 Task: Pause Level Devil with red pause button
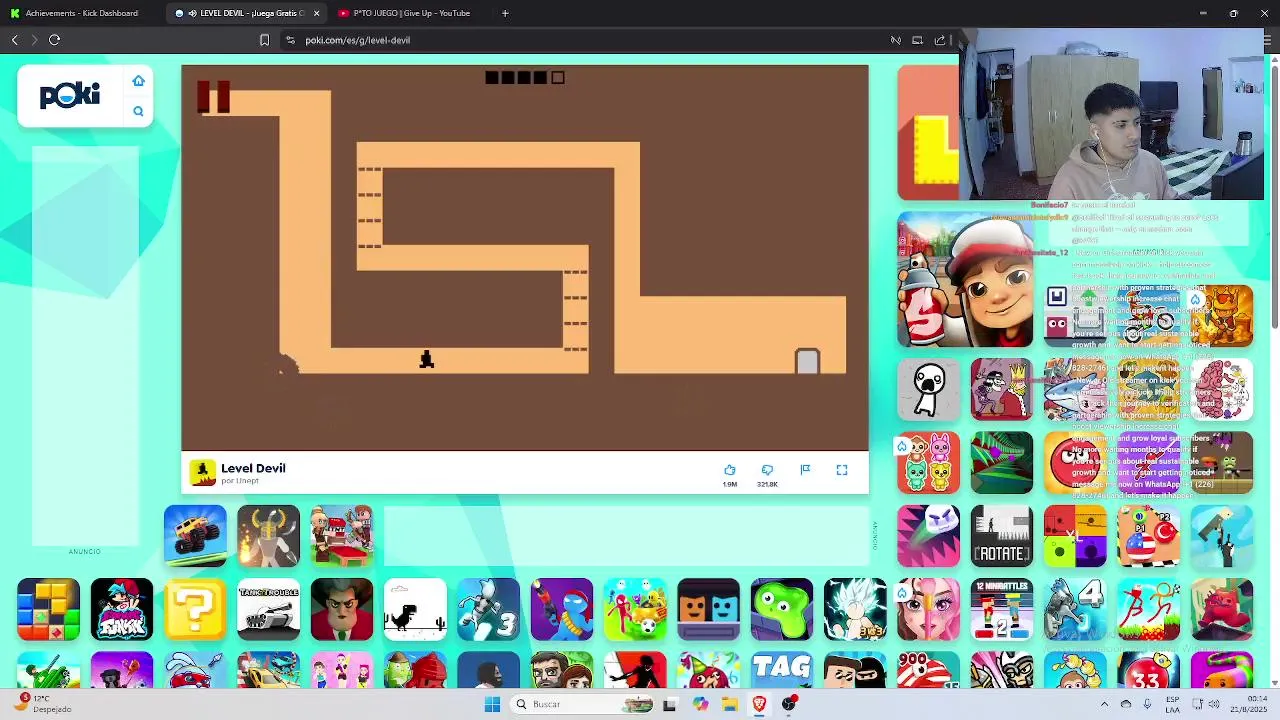click(213, 96)
